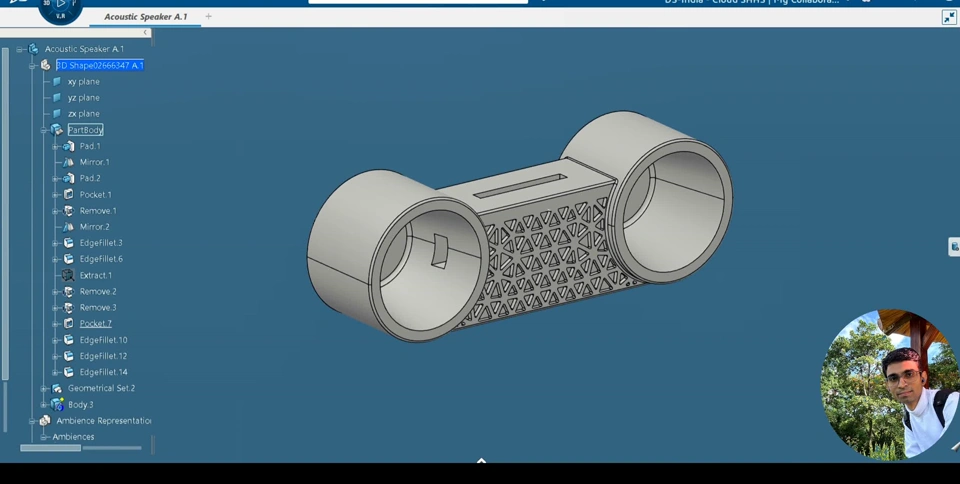This screenshot has width=960, height=484.
Task: Select the EdgeFillet.10 label
Action: [x=103, y=340]
